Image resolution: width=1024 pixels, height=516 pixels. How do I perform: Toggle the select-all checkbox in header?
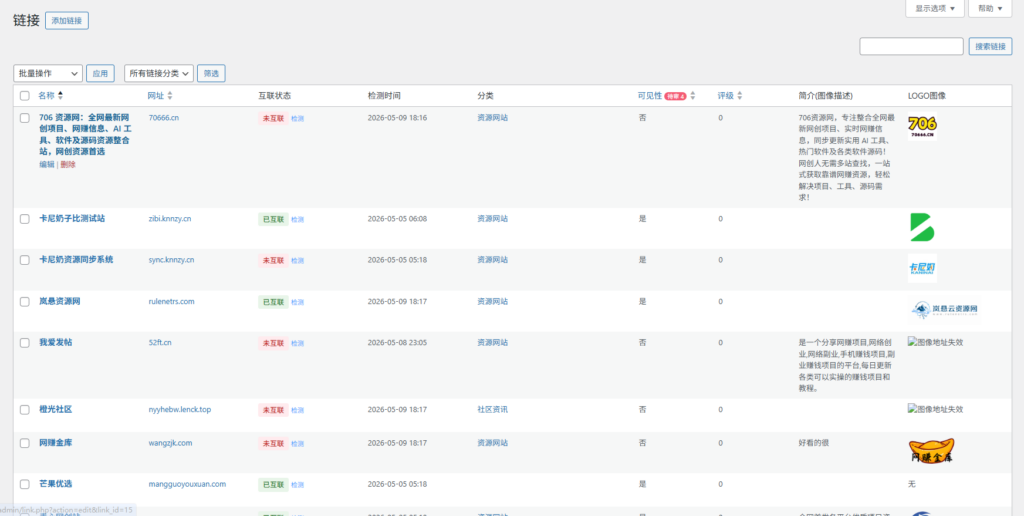point(25,96)
